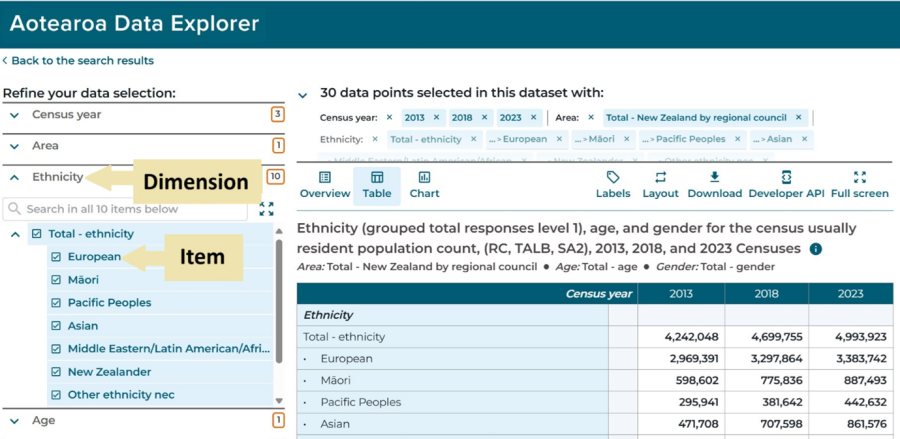Expand the Area dimension
Viewport: 900px width, 439px height.
[x=15, y=146]
